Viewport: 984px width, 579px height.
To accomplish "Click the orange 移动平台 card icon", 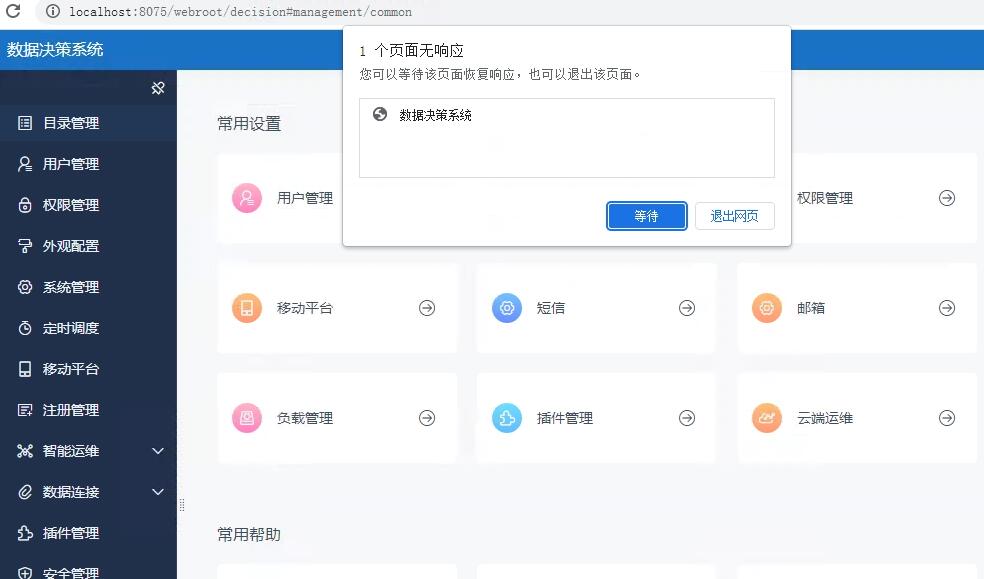I will coord(247,308).
